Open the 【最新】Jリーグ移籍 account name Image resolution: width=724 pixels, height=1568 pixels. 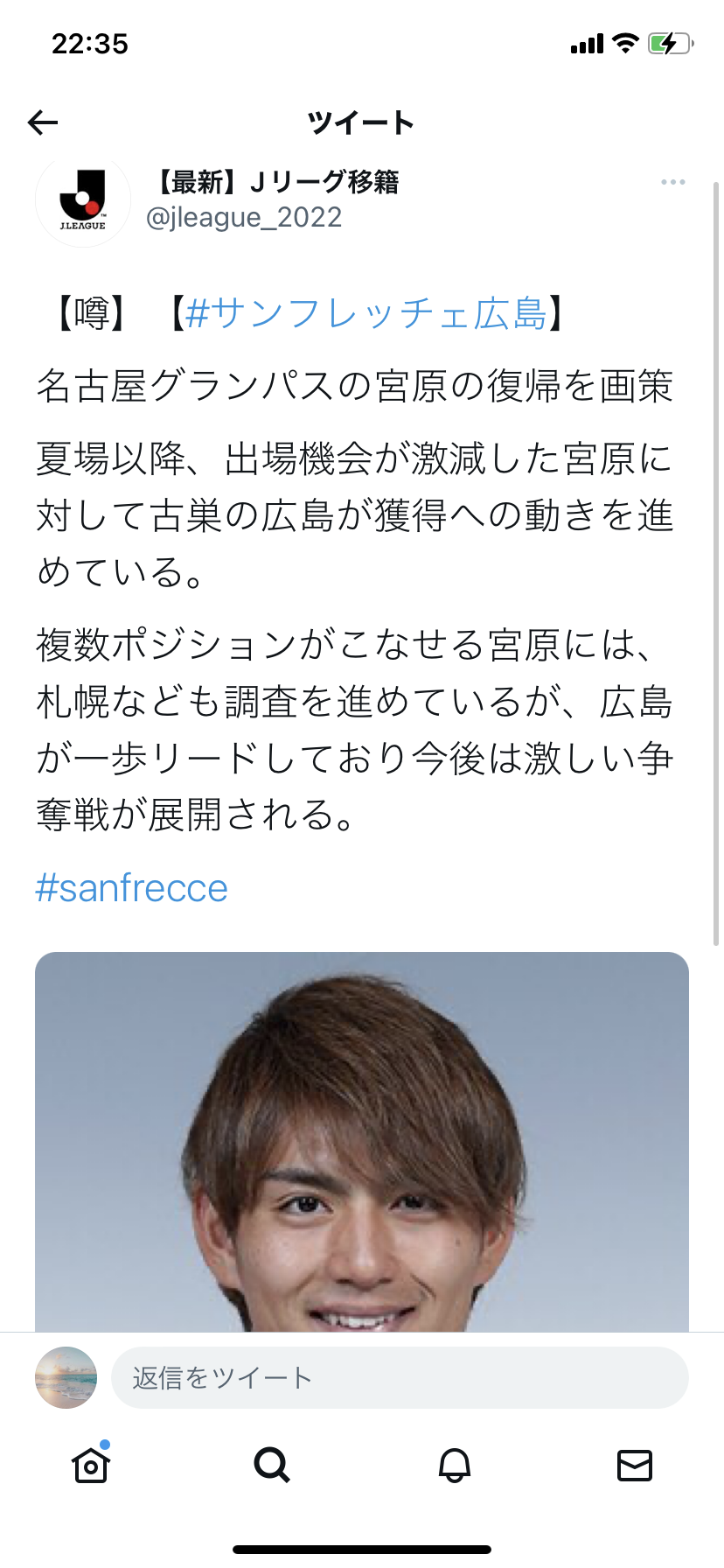273,182
